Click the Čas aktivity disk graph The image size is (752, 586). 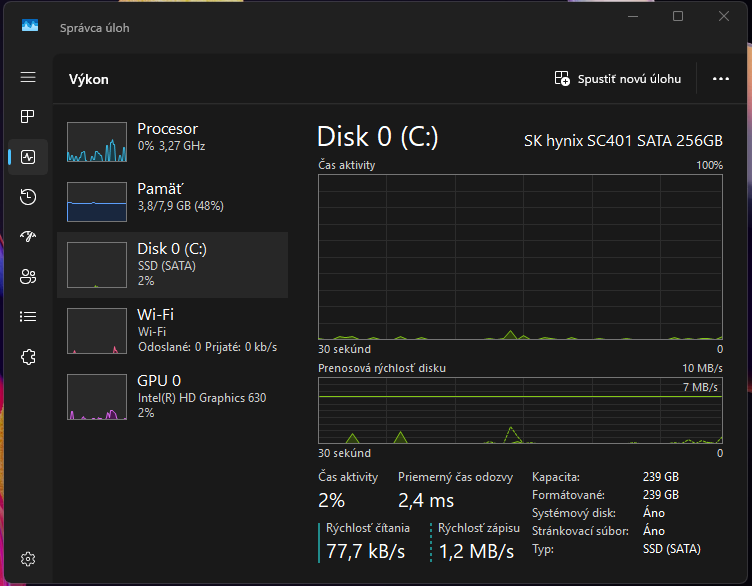click(520, 256)
